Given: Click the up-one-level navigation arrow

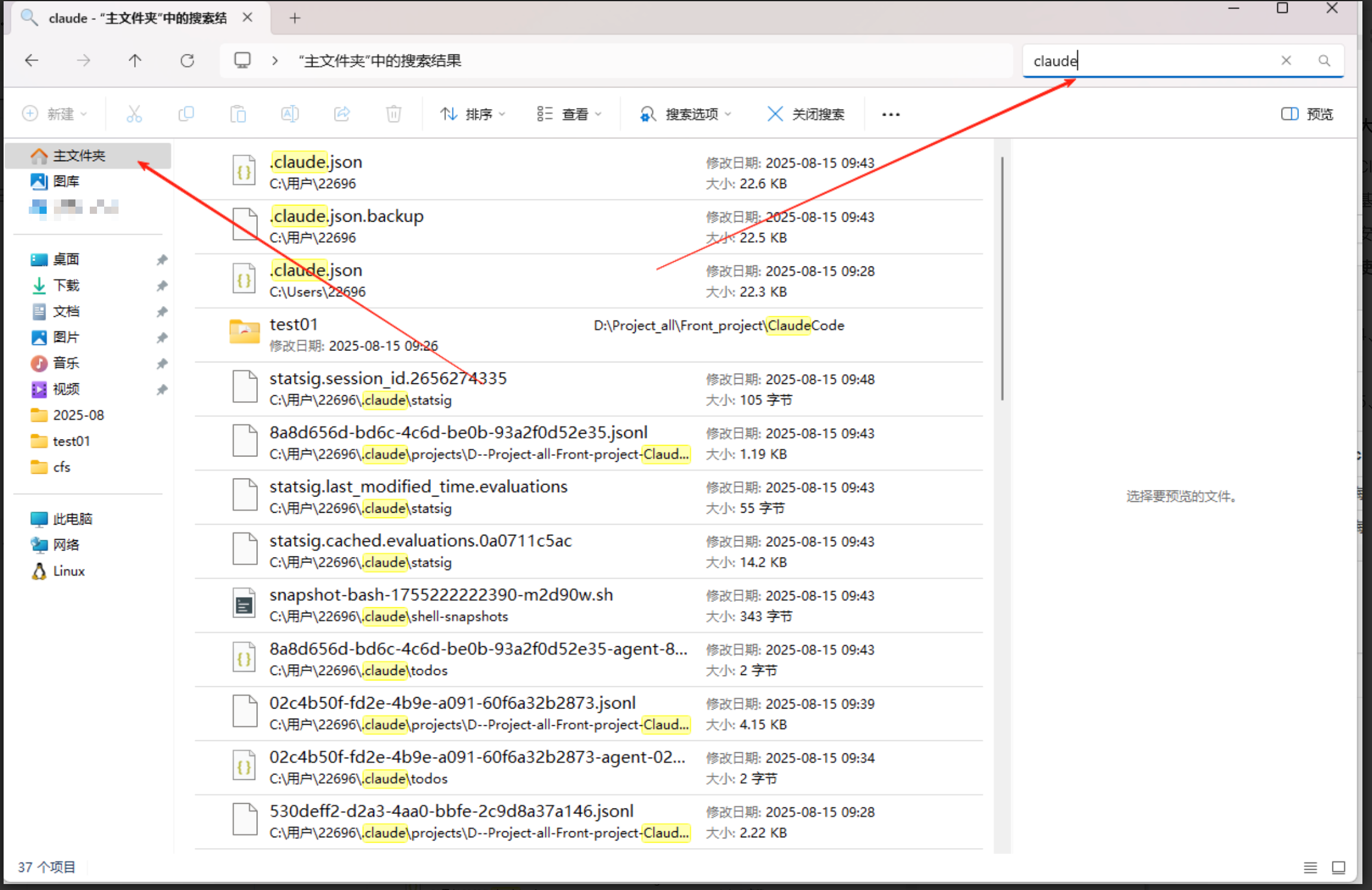Looking at the screenshot, I should [135, 60].
